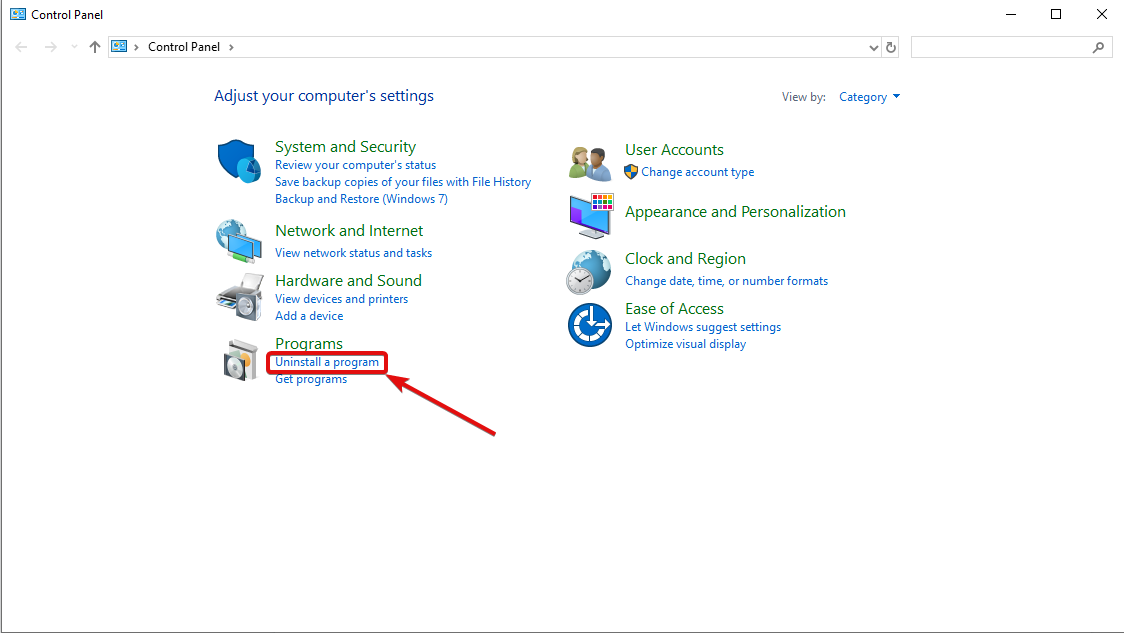Click the Network and Internet monitor icon
This screenshot has width=1124, height=633.
(x=238, y=240)
